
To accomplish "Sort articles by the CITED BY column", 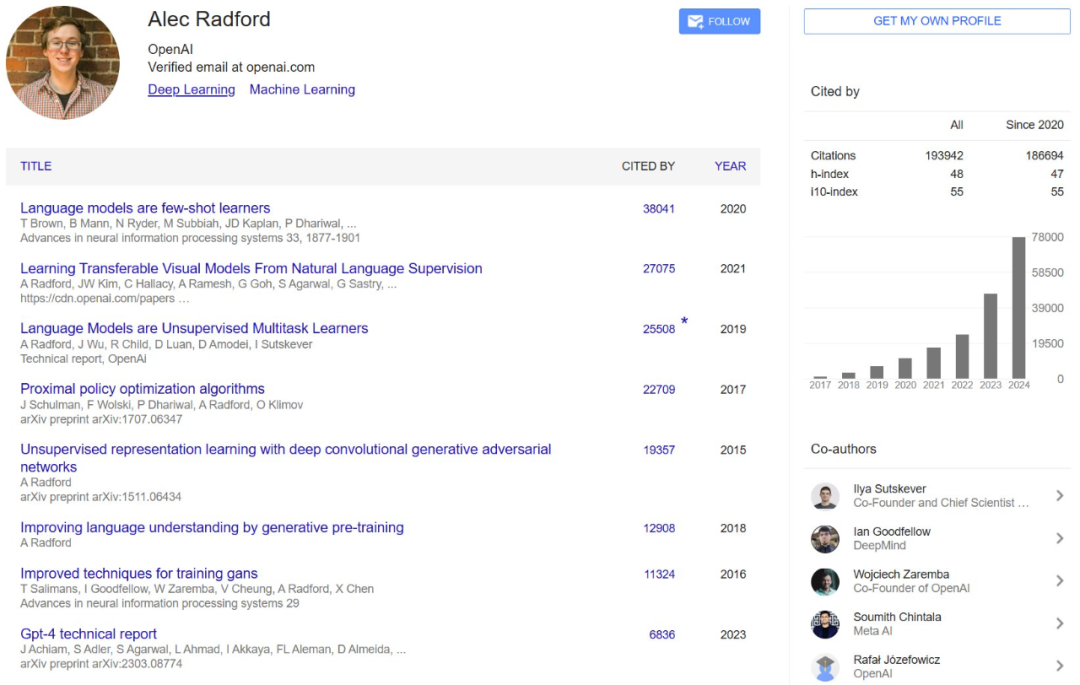I will tap(648, 166).
